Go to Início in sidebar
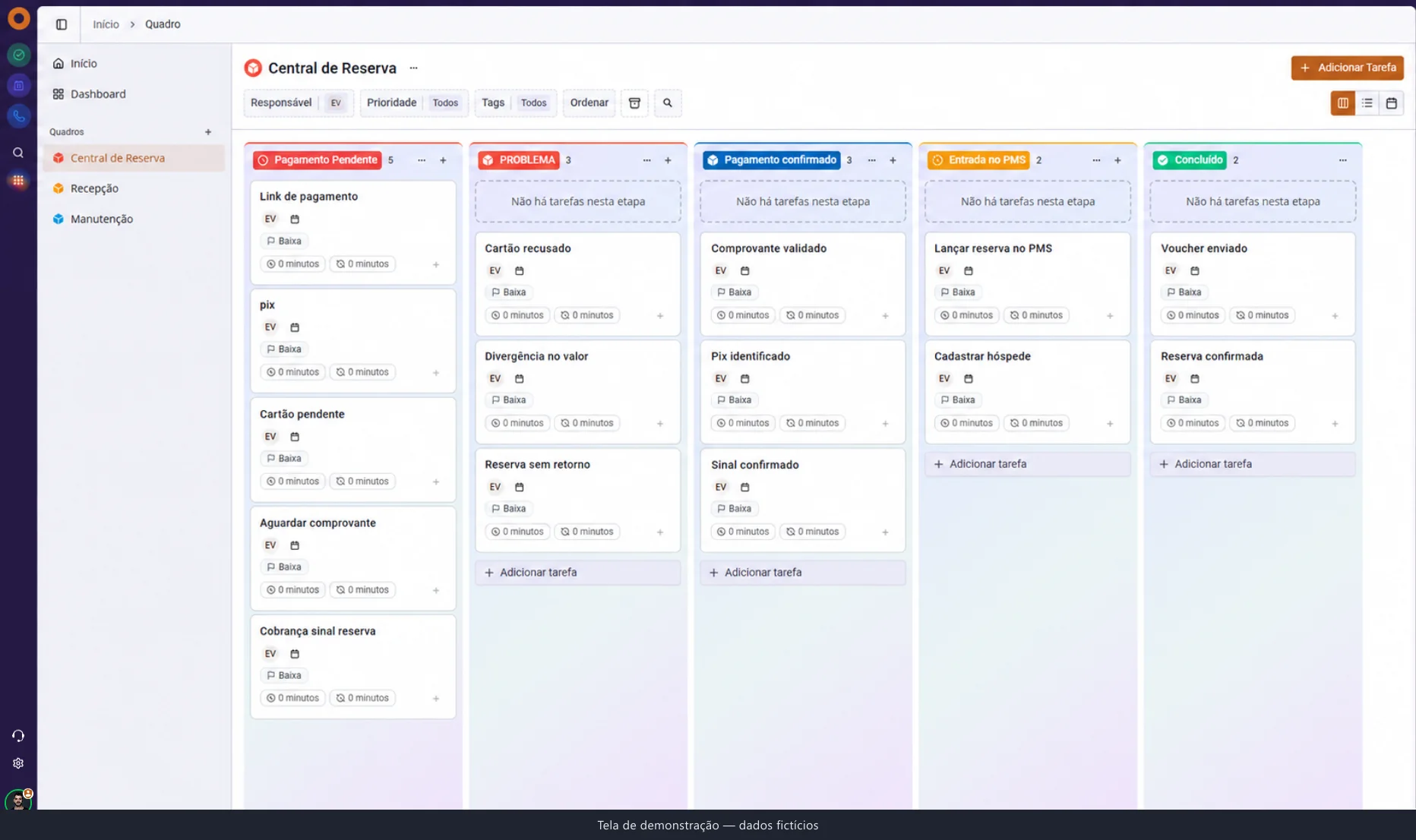 [134, 64]
